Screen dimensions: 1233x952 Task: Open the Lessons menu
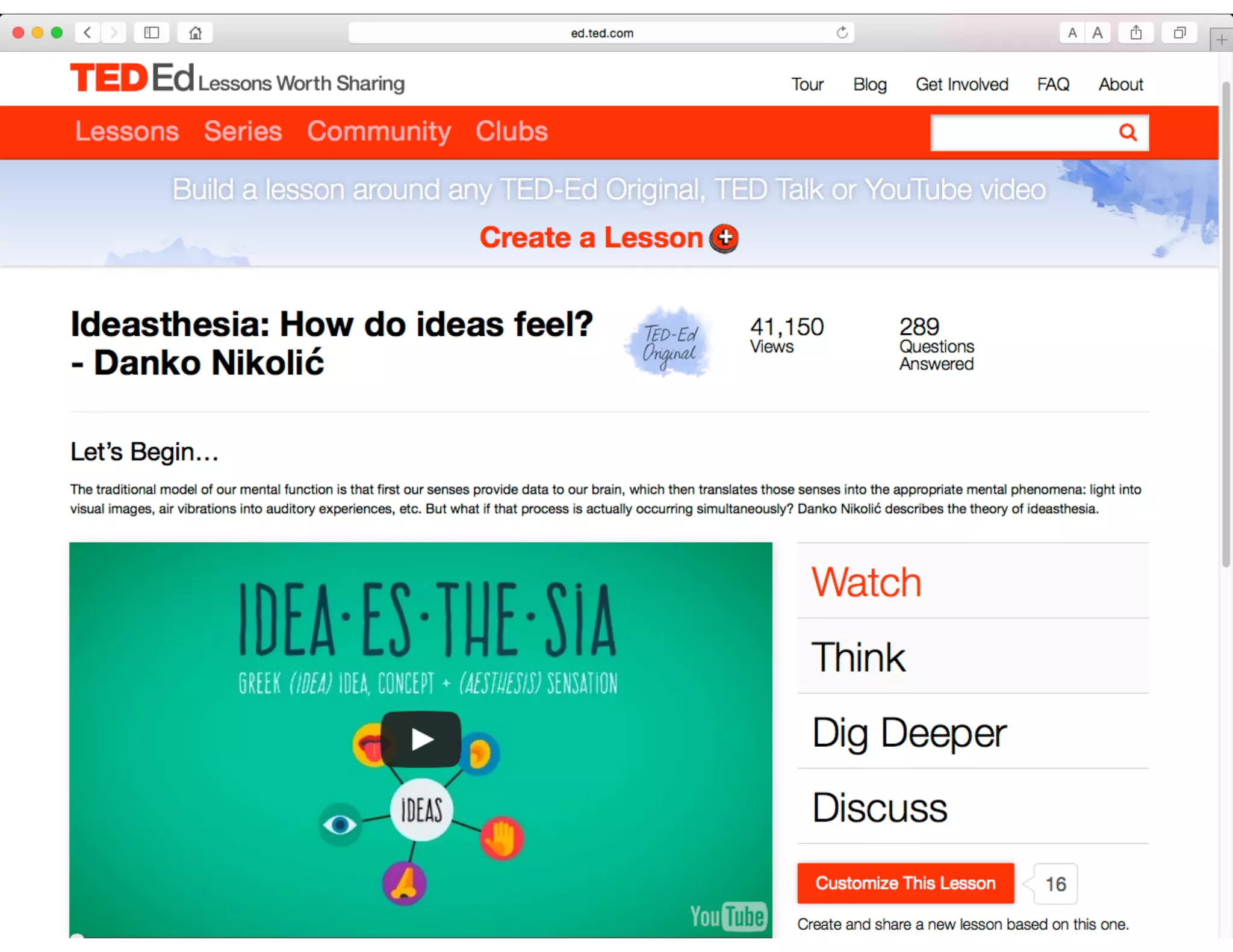[127, 131]
